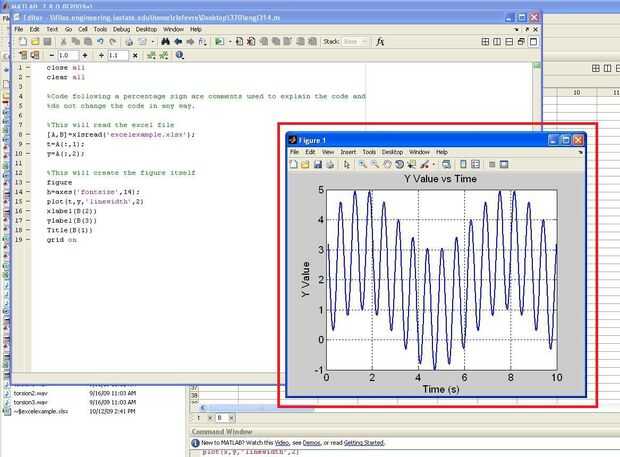Open Find with binoculars icon

165,42
